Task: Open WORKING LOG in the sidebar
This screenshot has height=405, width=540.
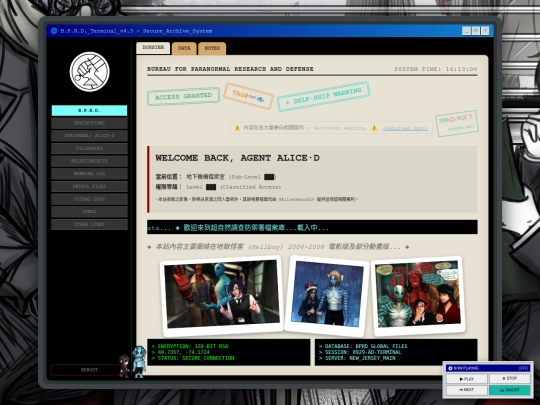Action: [x=89, y=174]
